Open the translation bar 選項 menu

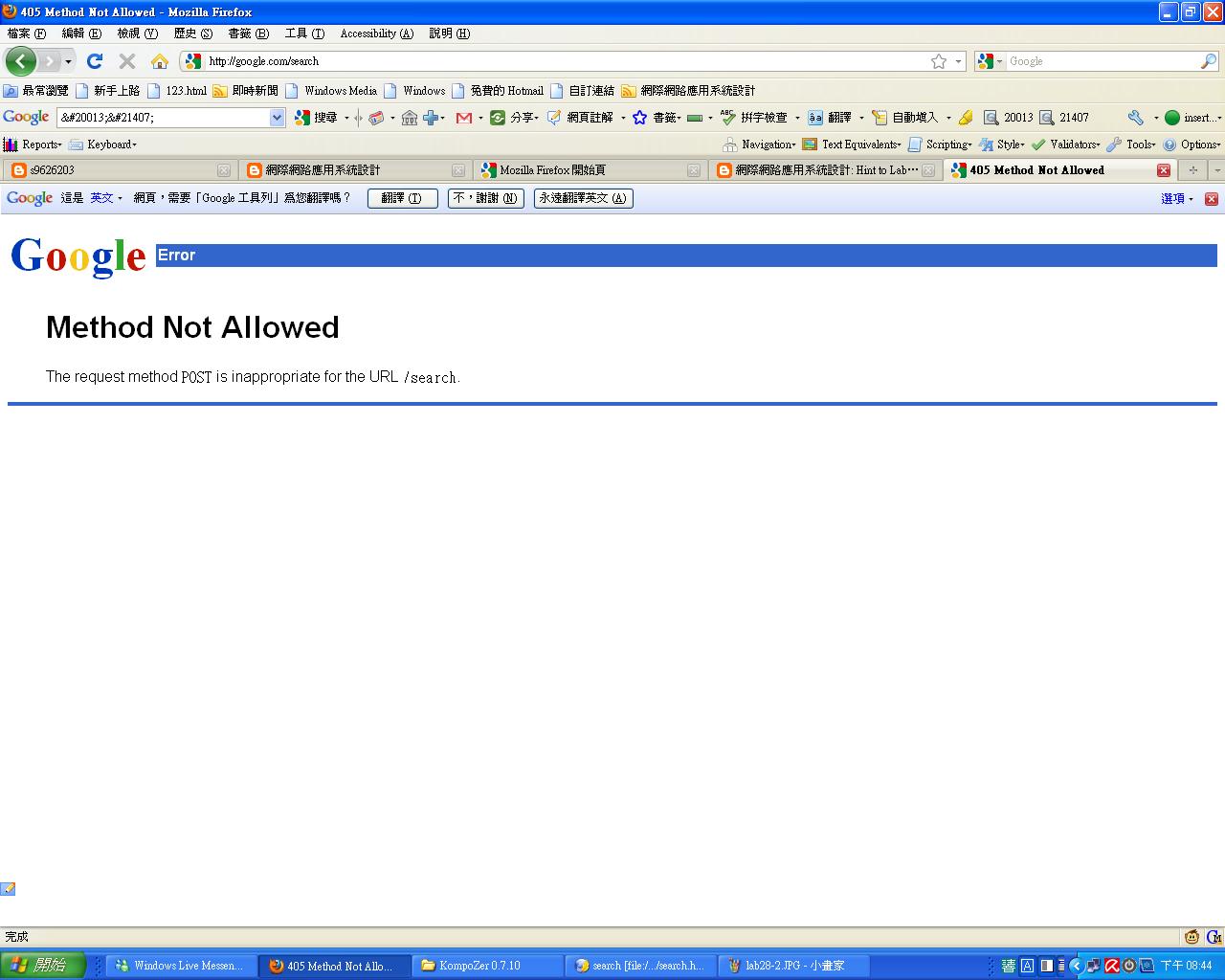pos(1176,198)
